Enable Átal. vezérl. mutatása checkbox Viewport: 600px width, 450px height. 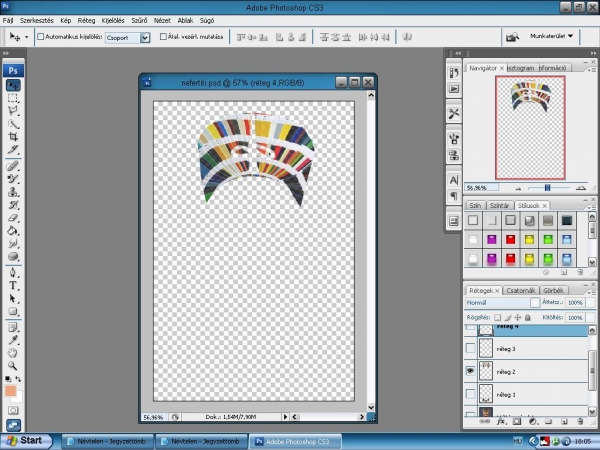point(163,37)
